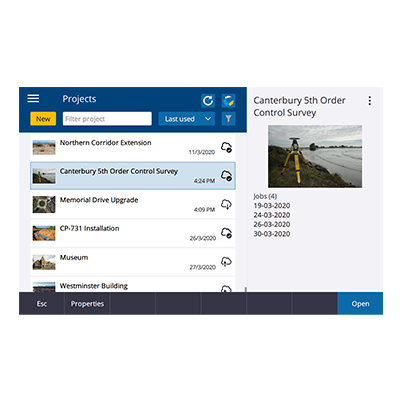Viewport: 400px width, 400px height.
Task: Click the CP-731 Installation thumbnail
Action: [44, 233]
